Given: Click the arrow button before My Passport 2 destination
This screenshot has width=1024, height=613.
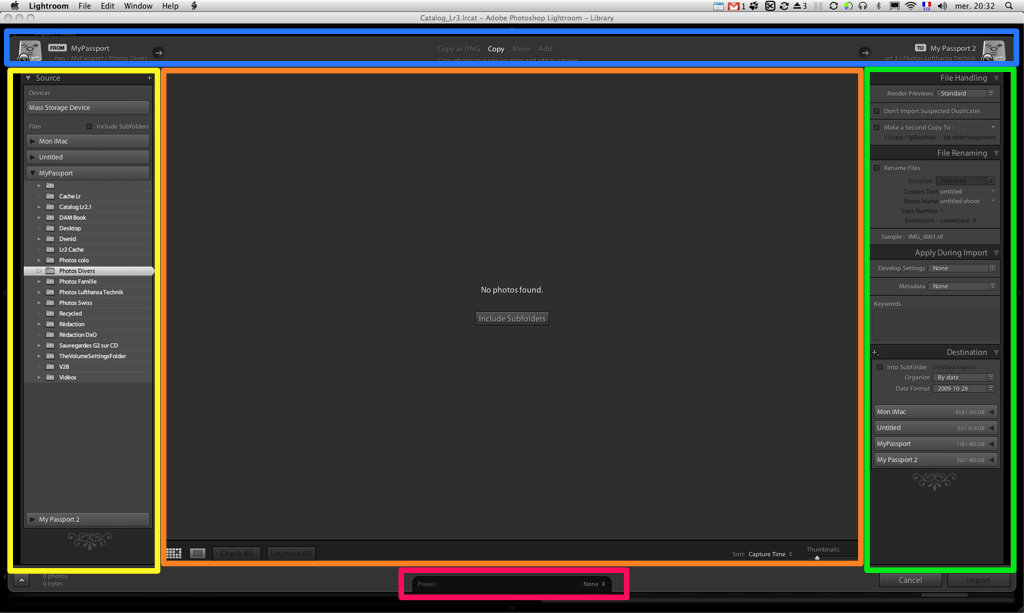Looking at the screenshot, I should [x=865, y=52].
